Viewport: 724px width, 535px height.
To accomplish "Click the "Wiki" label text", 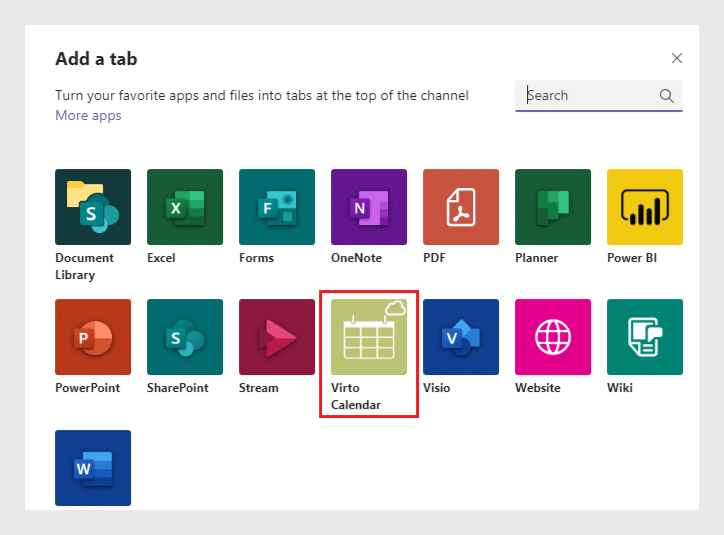I will coord(620,388).
